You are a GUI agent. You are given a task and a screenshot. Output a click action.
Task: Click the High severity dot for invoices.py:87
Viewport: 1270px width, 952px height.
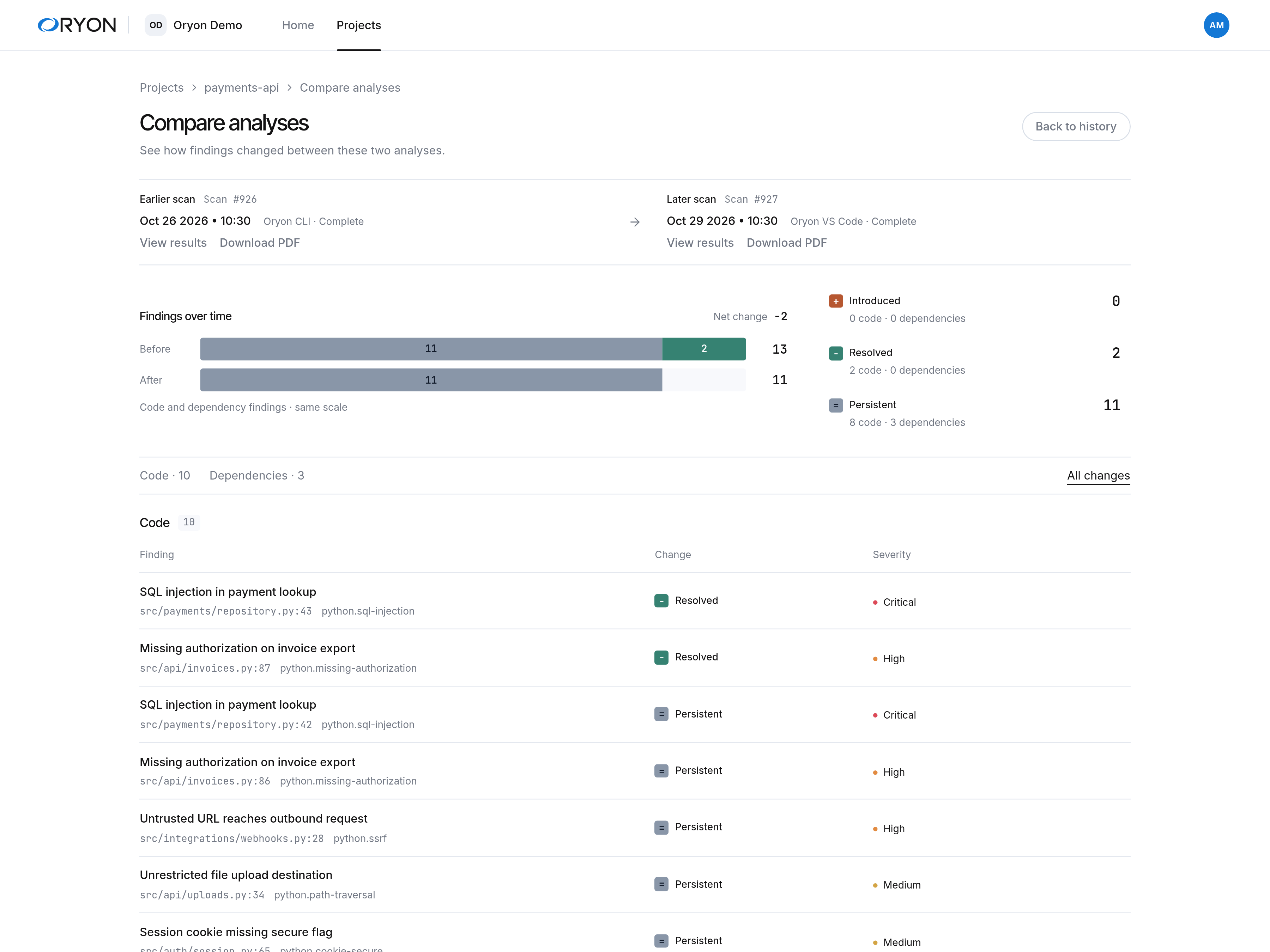pos(875,659)
